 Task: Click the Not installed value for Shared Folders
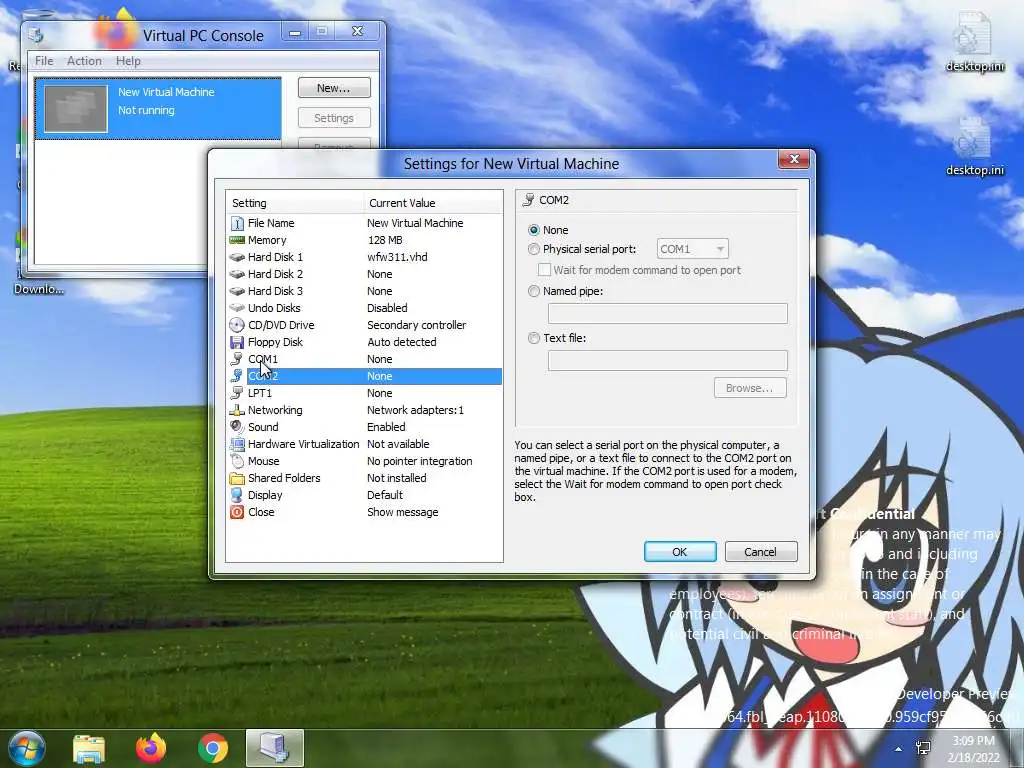[x=396, y=478]
